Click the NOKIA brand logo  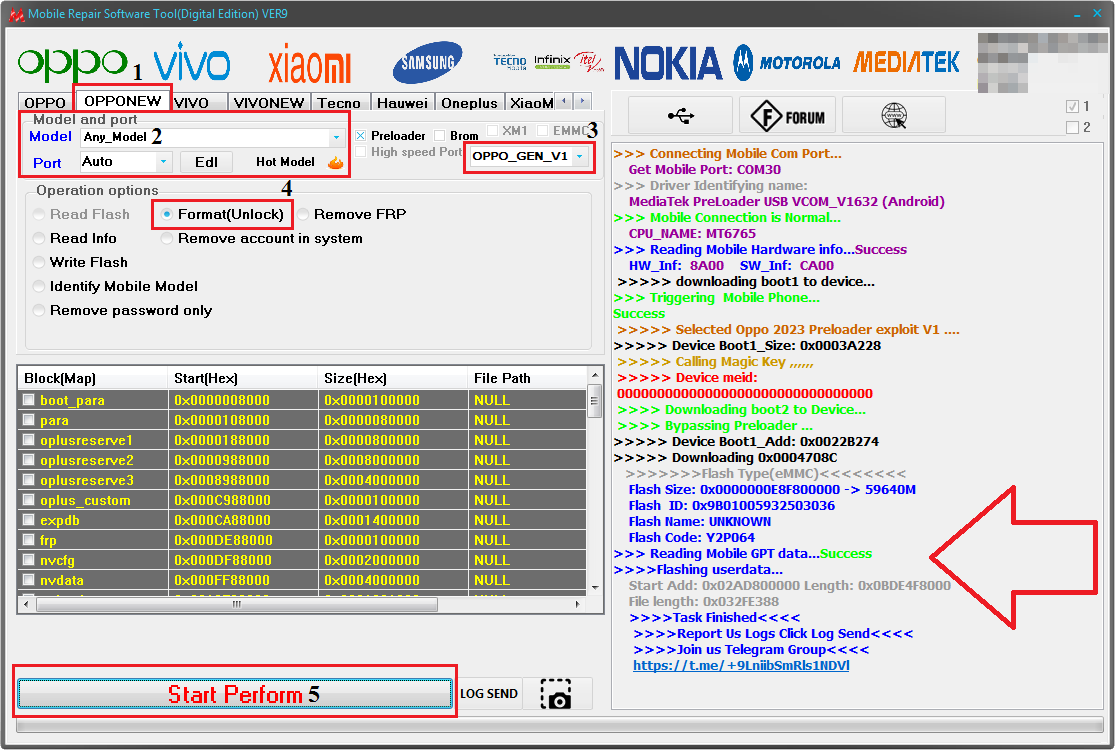point(668,63)
